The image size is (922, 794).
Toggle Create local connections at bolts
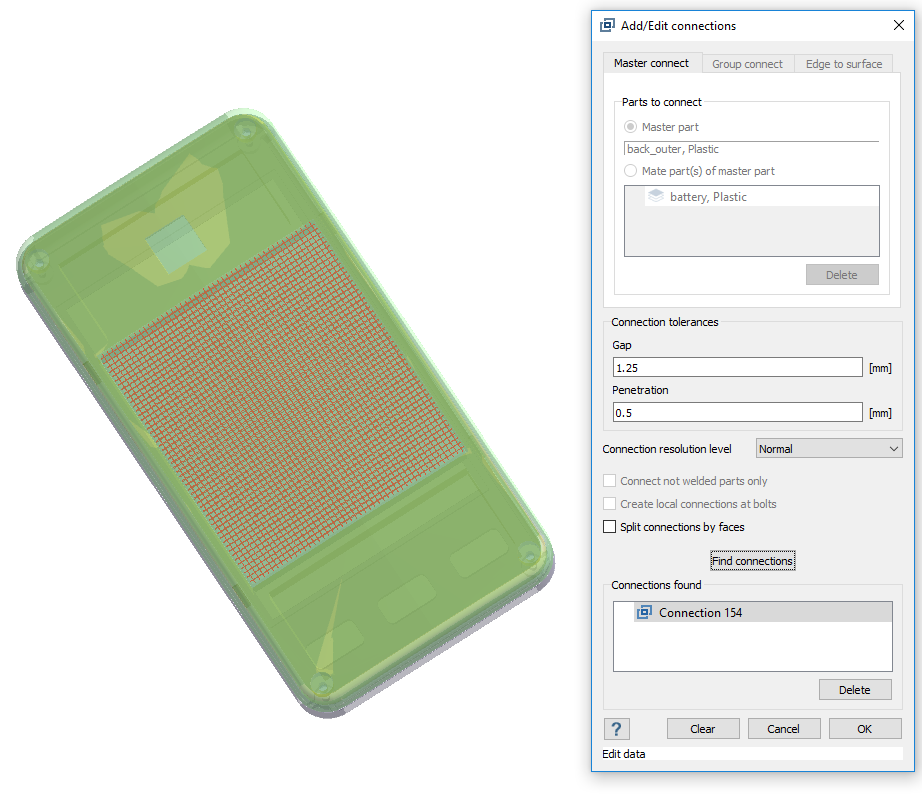pyautogui.click(x=610, y=504)
